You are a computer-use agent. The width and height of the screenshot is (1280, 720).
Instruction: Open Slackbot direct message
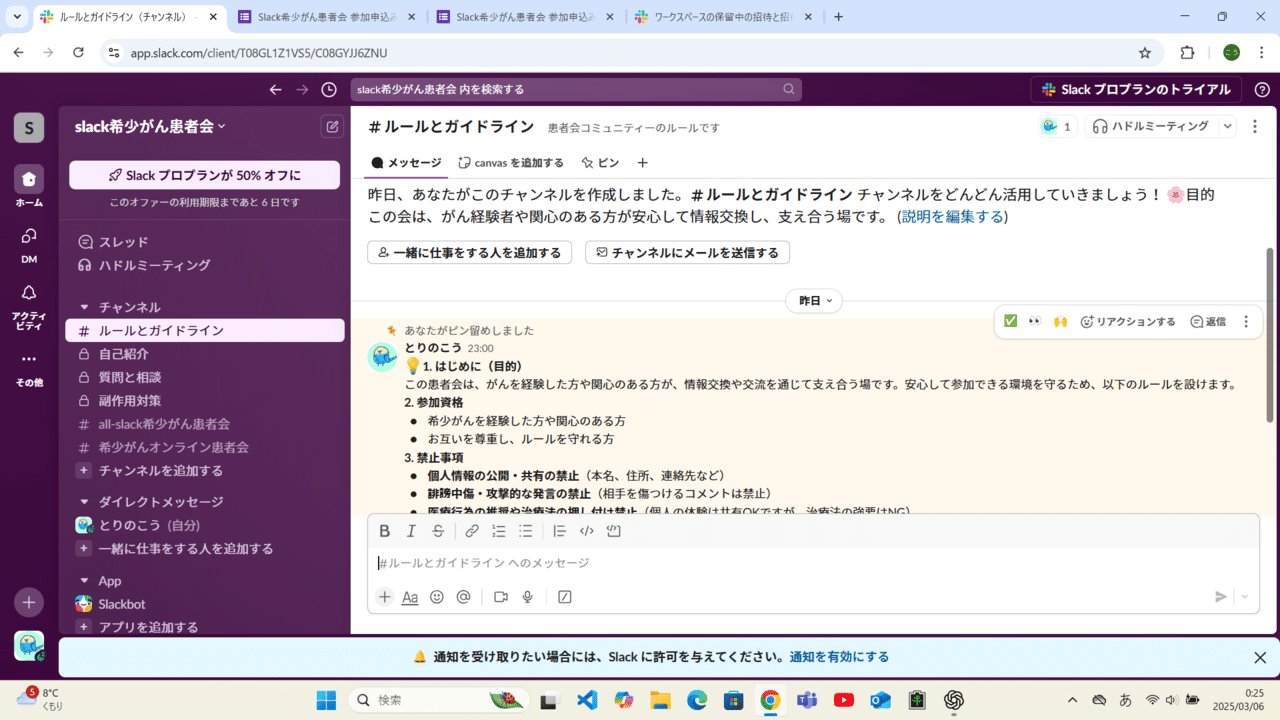pos(205,604)
